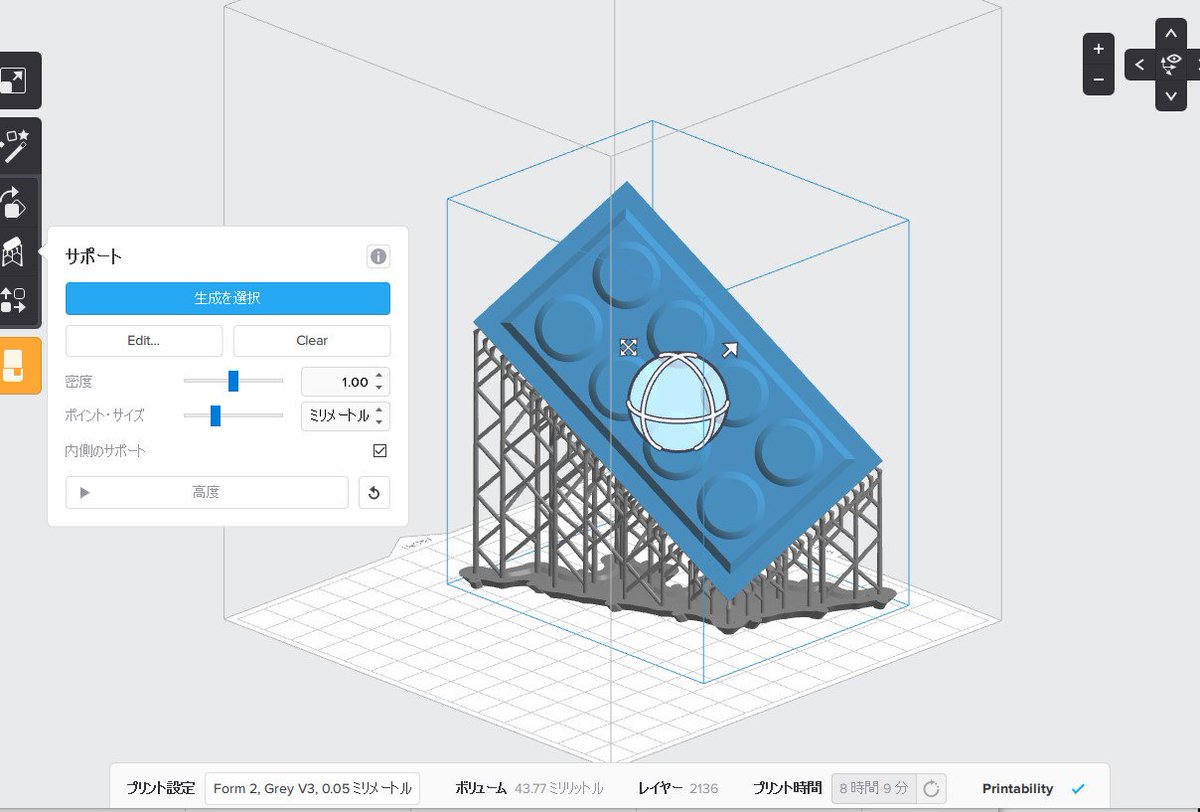Click the Printability label
1200x812 pixels.
pyautogui.click(x=1017, y=789)
